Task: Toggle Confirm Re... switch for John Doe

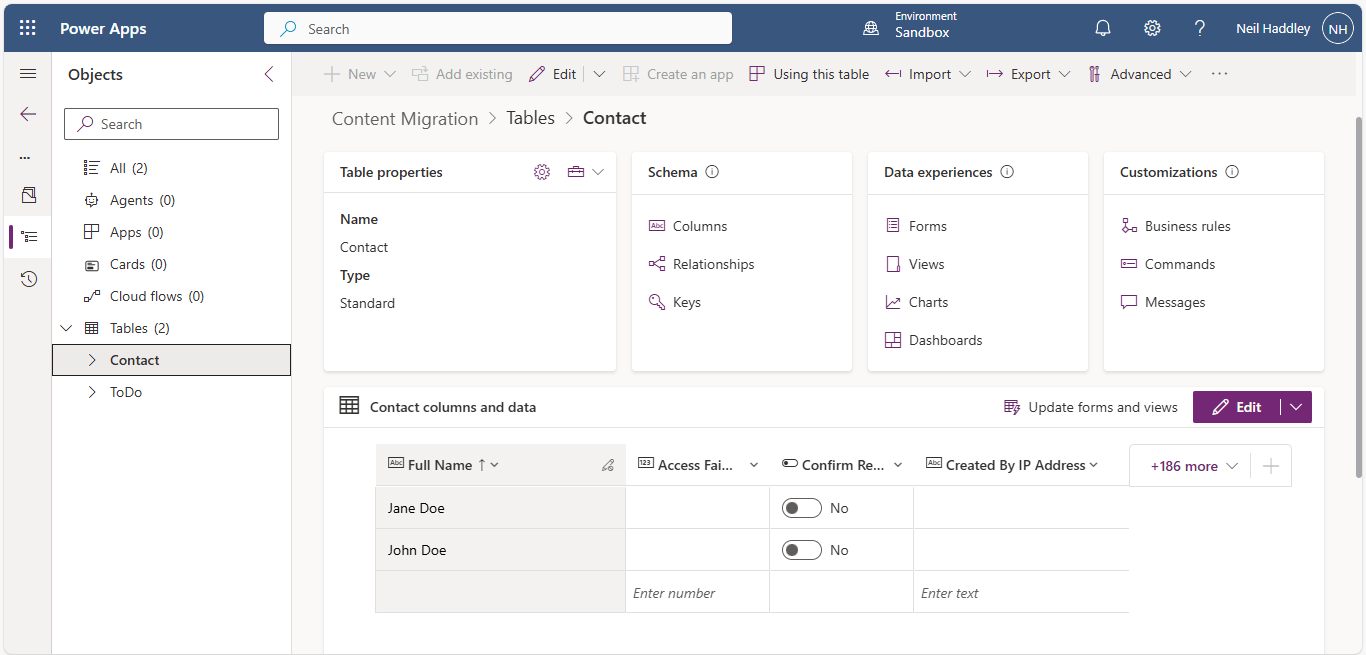Action: coord(801,550)
